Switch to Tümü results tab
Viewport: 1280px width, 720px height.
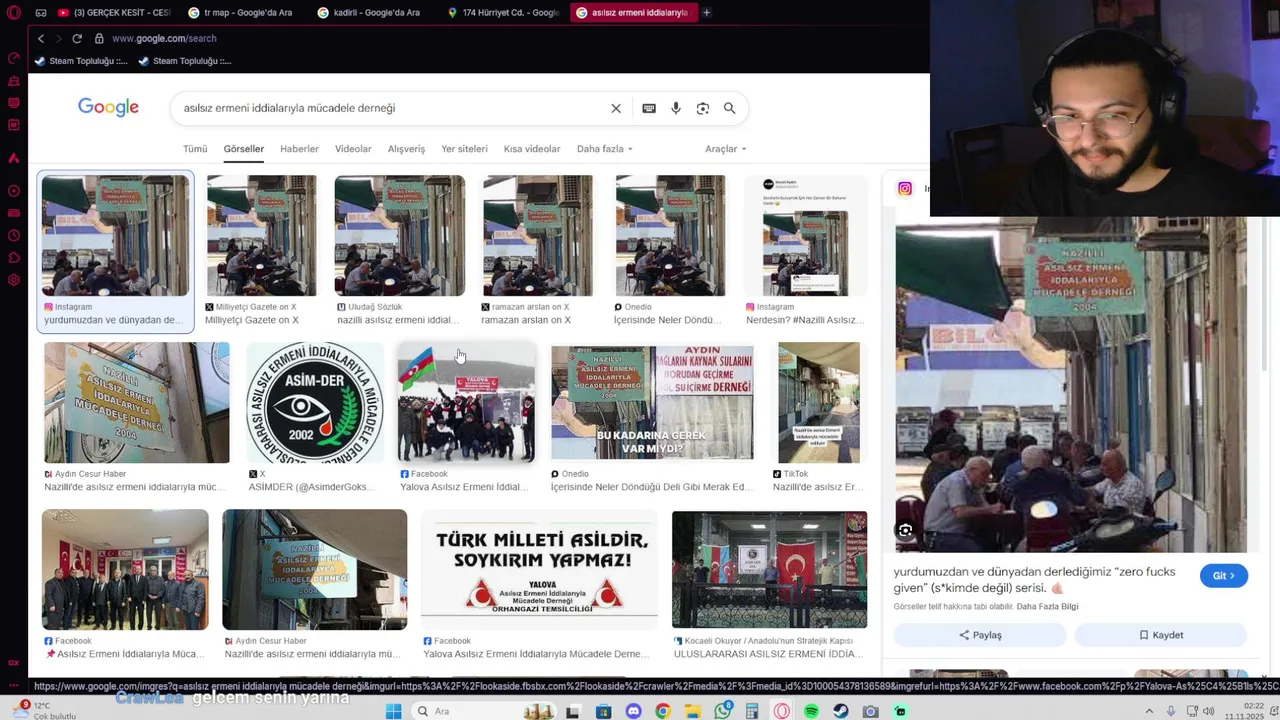195,149
